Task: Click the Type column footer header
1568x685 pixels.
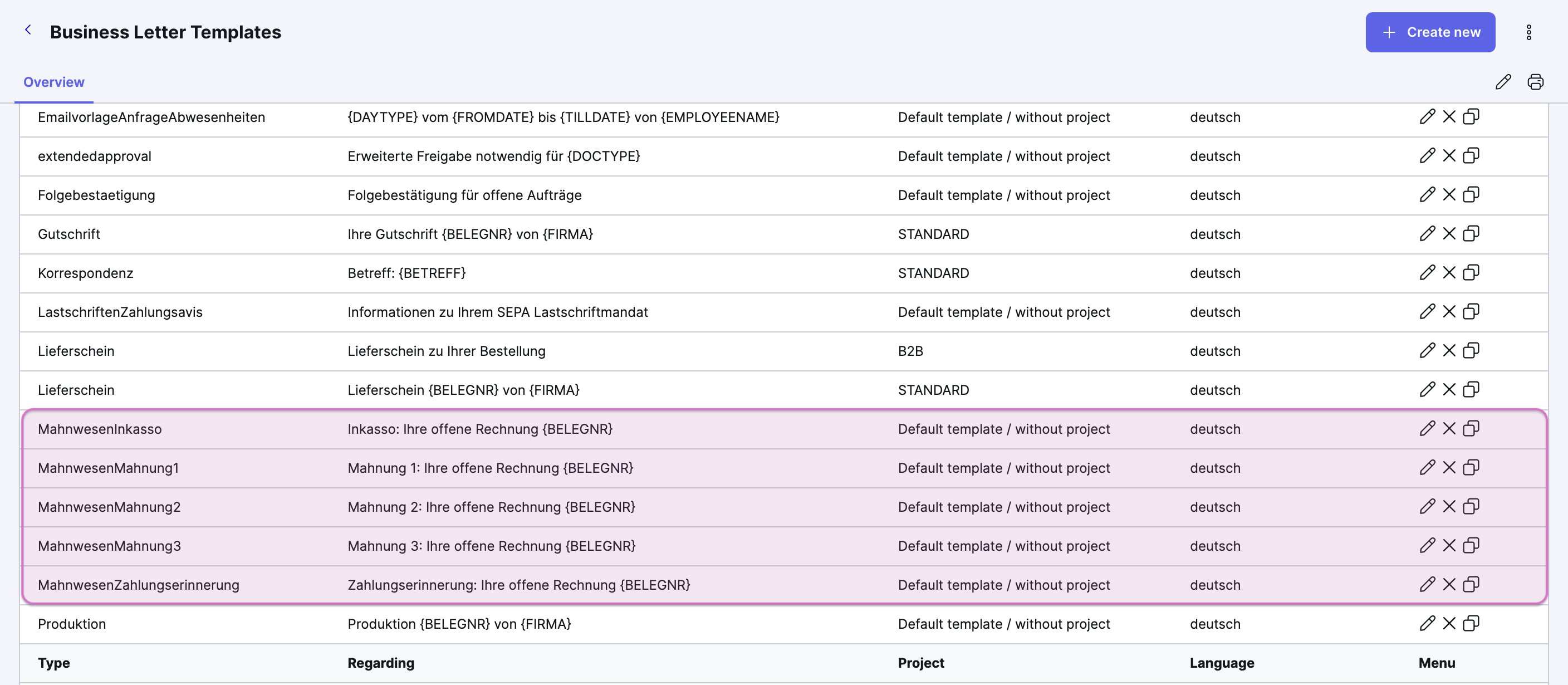Action: point(53,663)
